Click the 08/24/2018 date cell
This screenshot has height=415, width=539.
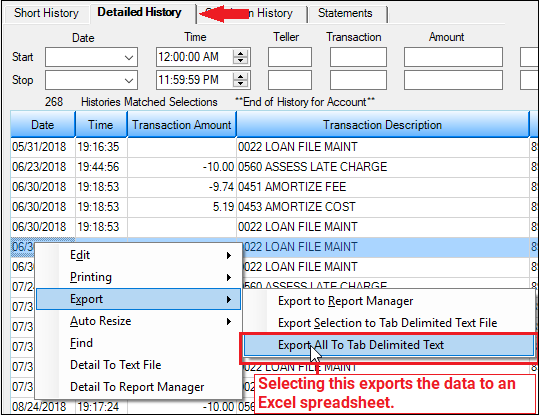point(43,407)
